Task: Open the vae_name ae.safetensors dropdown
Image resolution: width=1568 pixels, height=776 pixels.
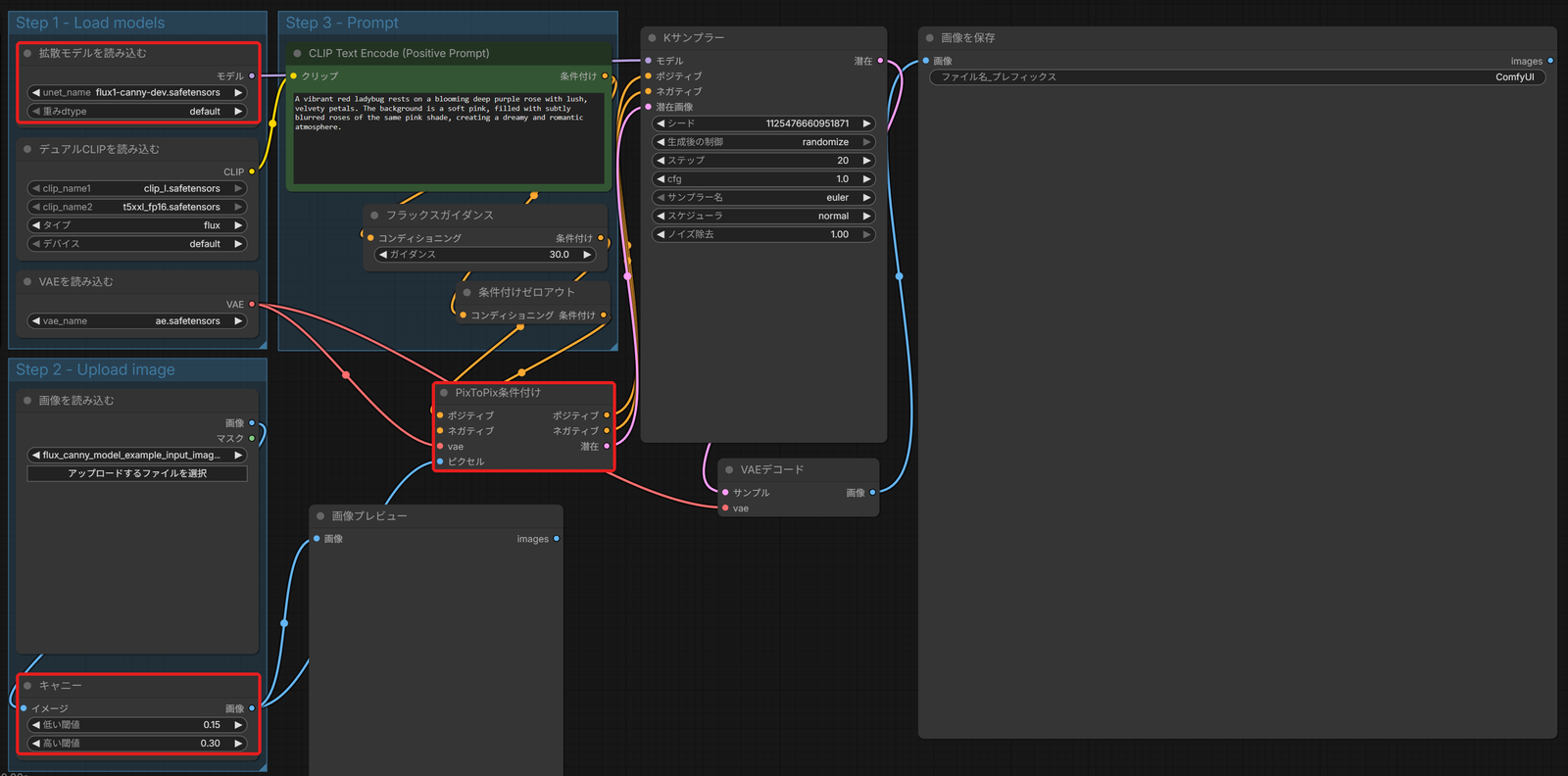Action: coord(137,321)
